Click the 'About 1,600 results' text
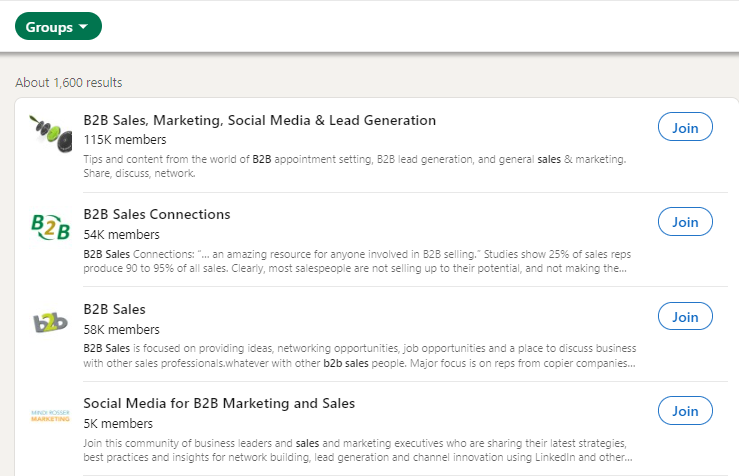 coord(69,82)
